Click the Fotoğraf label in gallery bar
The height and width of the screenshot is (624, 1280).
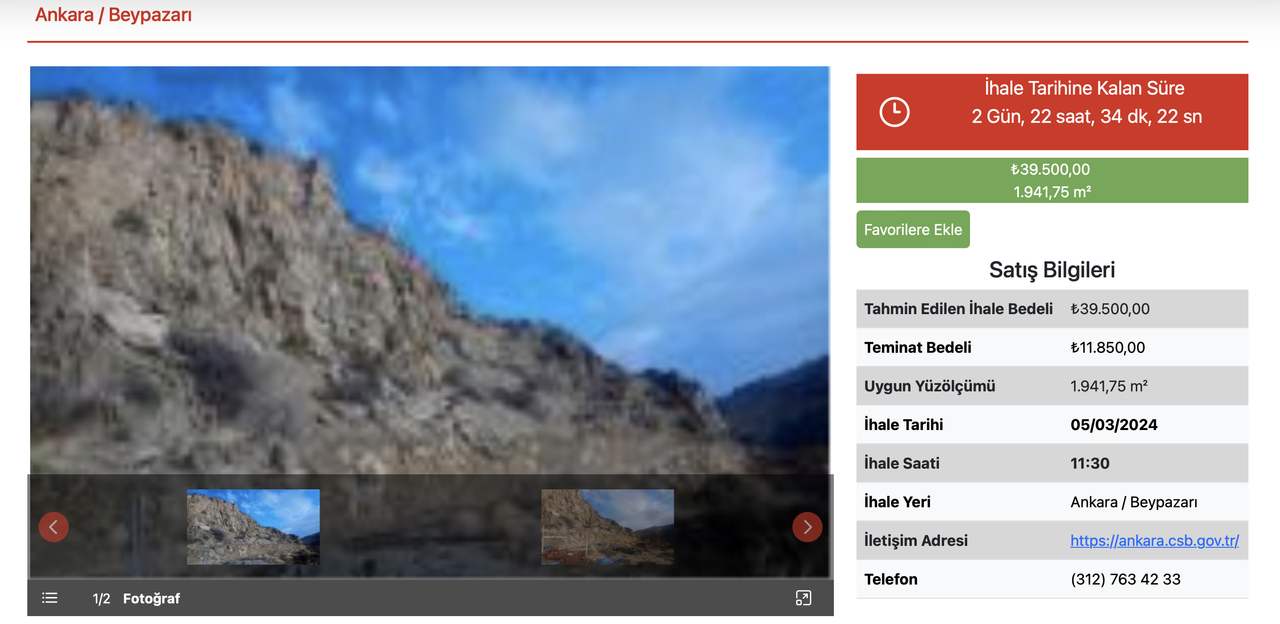[151, 599]
